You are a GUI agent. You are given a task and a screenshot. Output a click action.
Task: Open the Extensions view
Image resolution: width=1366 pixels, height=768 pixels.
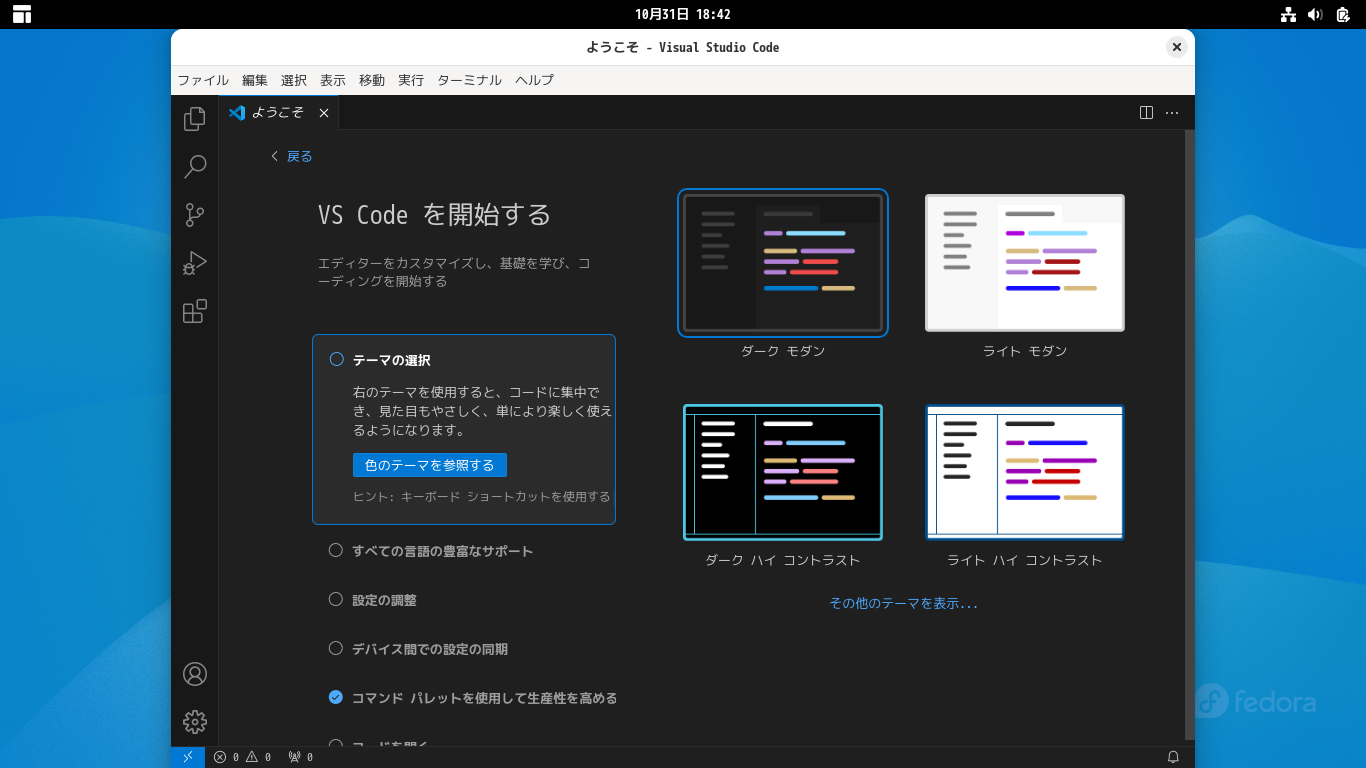tap(195, 311)
